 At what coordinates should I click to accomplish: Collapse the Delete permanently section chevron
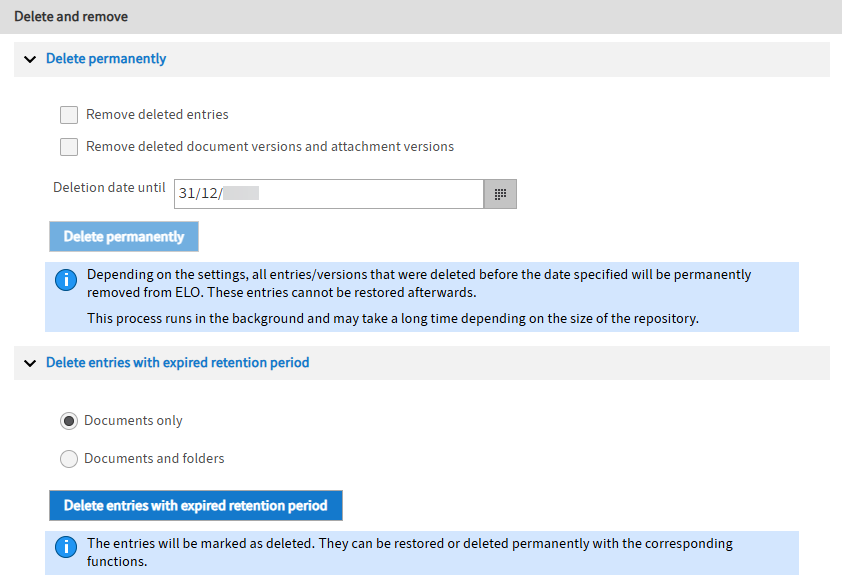29,59
